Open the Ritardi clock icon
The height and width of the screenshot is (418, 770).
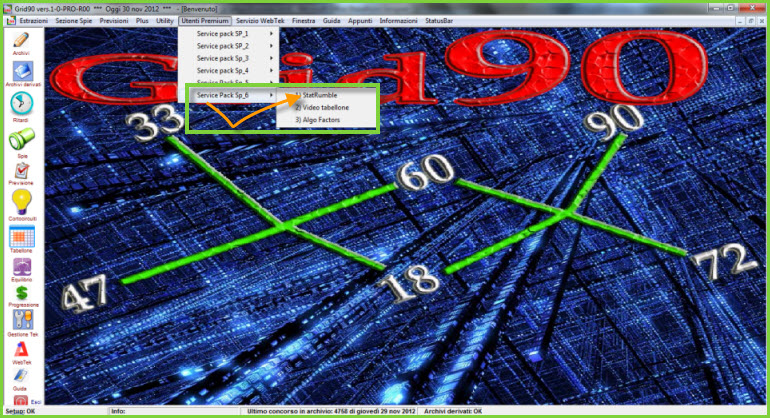(21, 106)
